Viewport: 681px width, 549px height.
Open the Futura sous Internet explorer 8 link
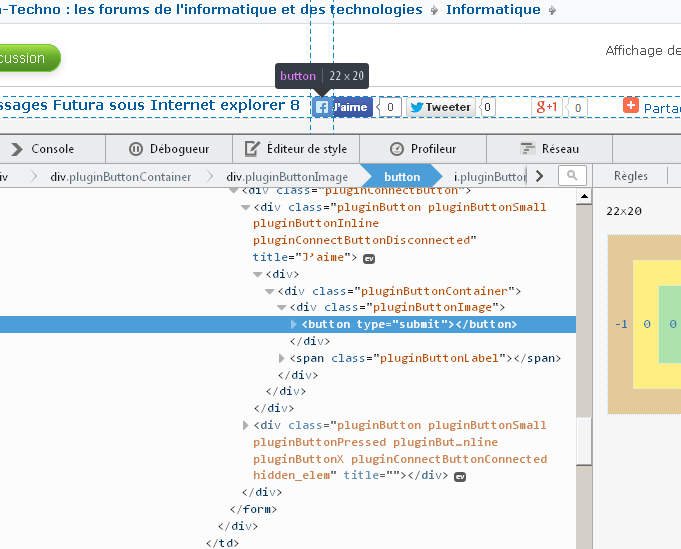tap(150, 106)
